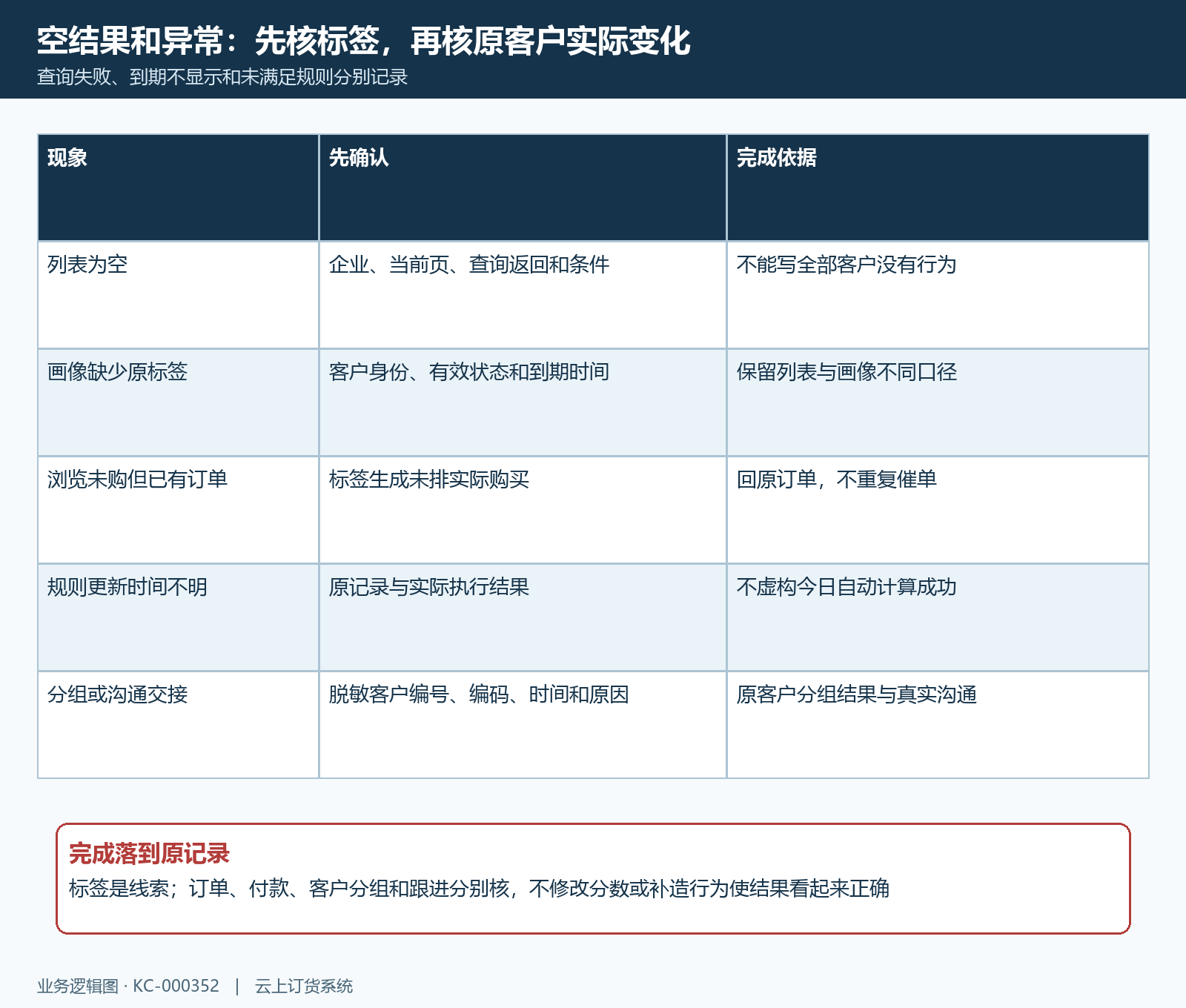The height and width of the screenshot is (1008, 1186).
Task: Select the 分组或沟通交接 cell
Action: [x=178, y=725]
